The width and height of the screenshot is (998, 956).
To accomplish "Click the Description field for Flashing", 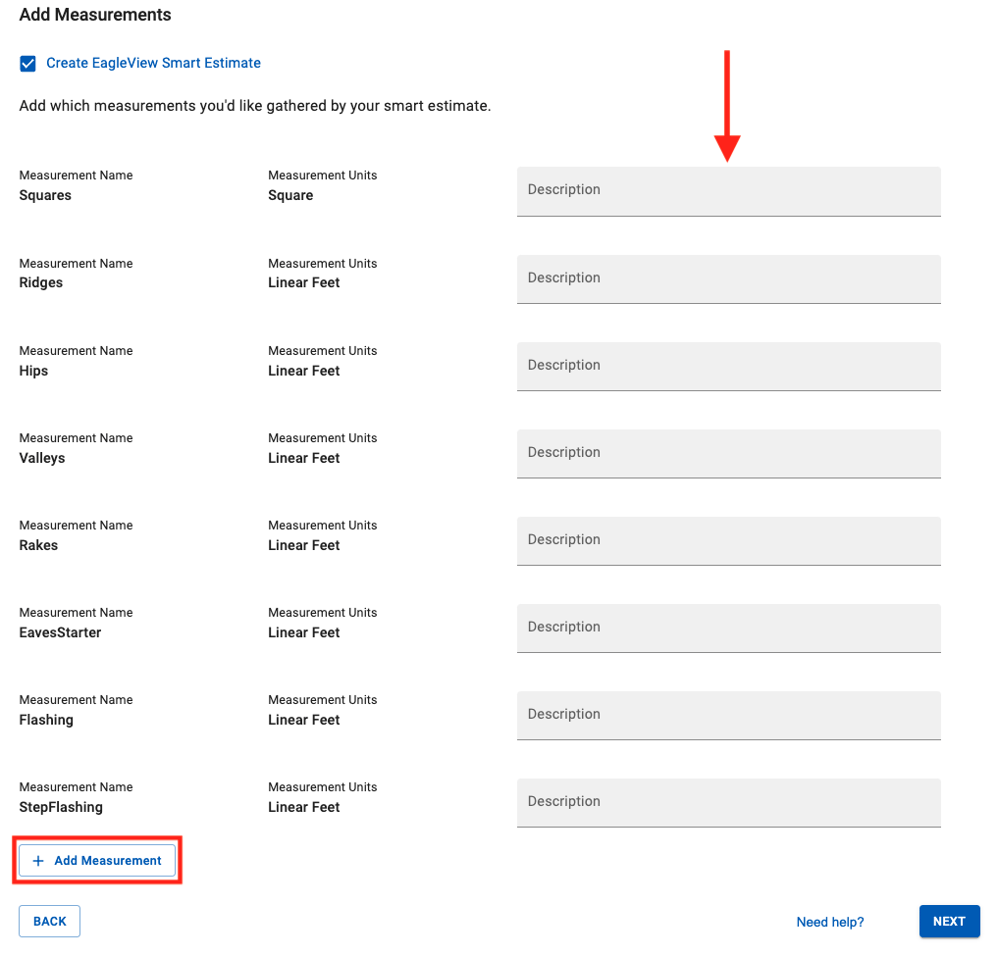I will 728,714.
